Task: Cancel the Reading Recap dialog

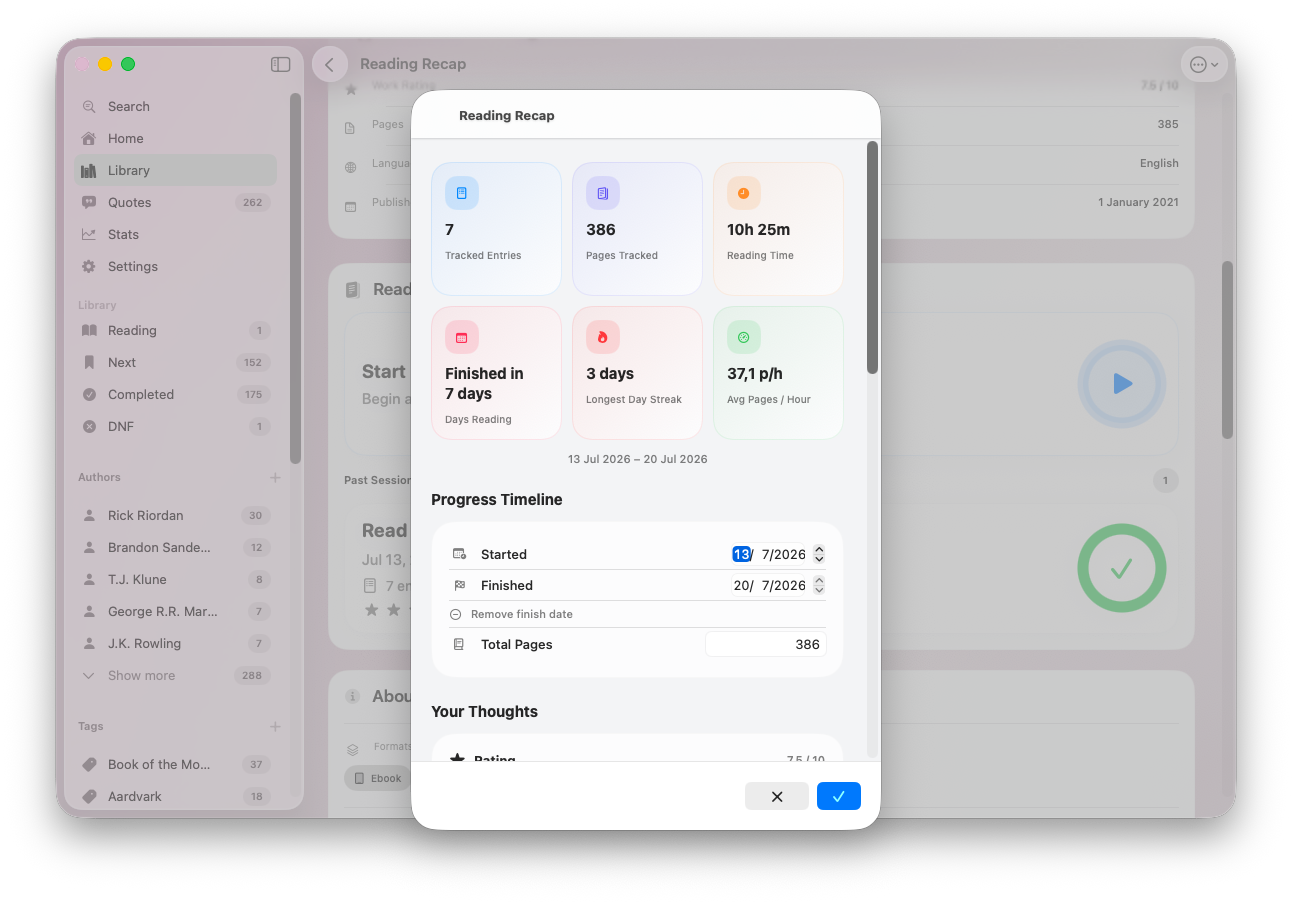Action: pos(777,796)
